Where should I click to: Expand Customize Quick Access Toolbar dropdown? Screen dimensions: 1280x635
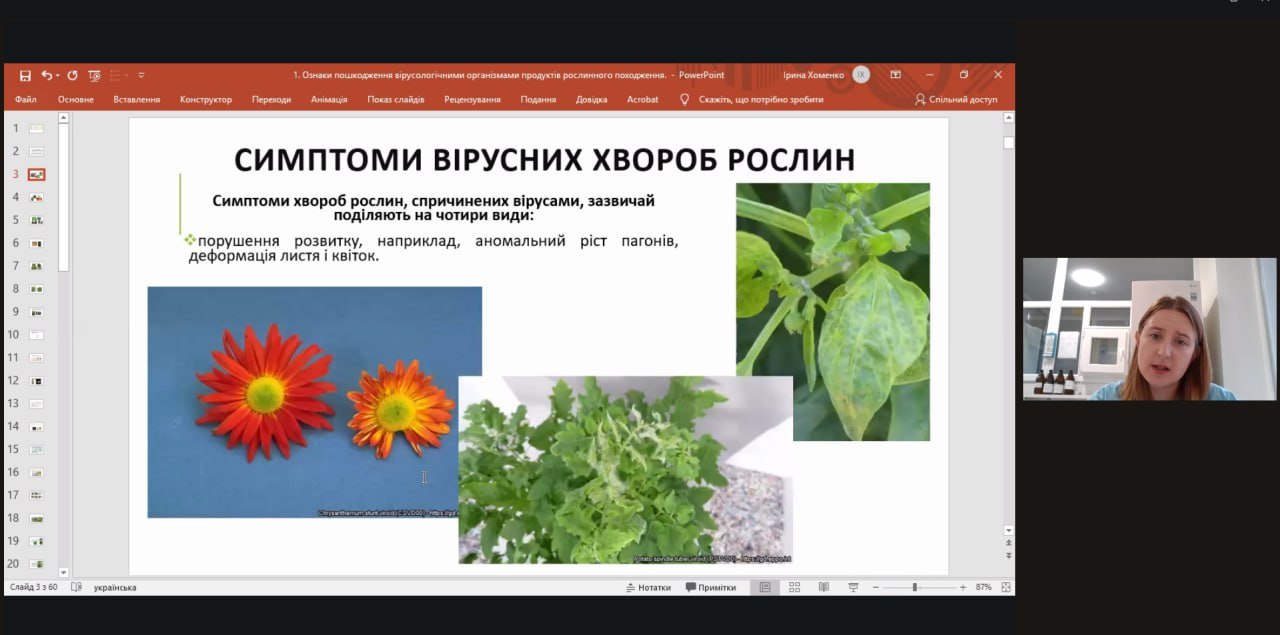pyautogui.click(x=141, y=75)
